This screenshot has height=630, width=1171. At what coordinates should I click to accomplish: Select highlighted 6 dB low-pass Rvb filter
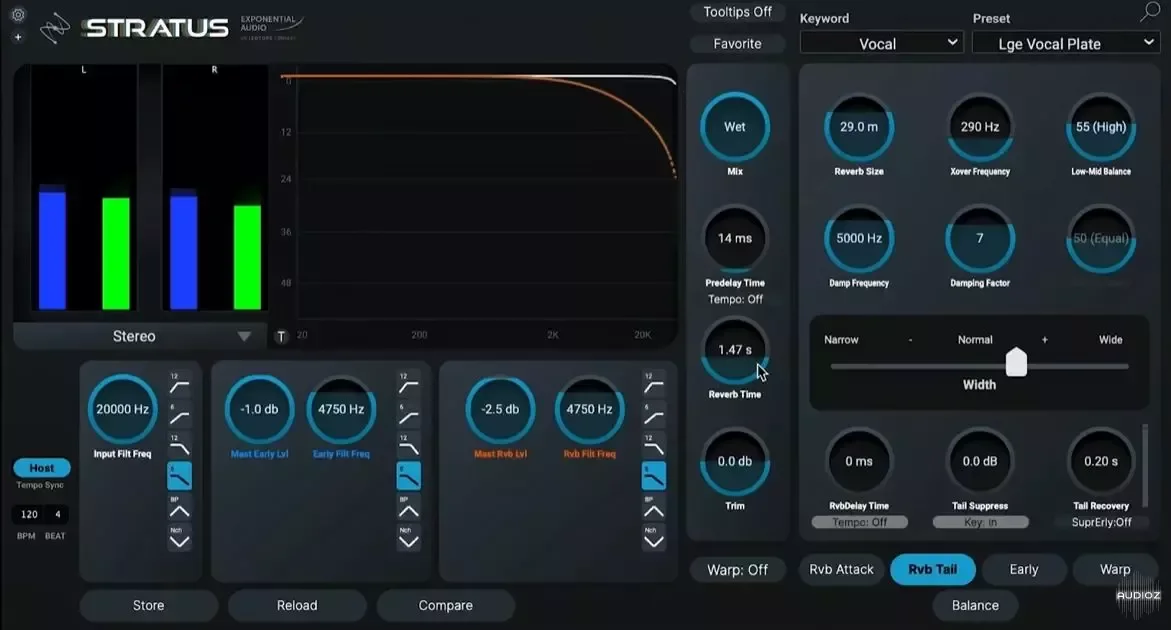tap(653, 476)
